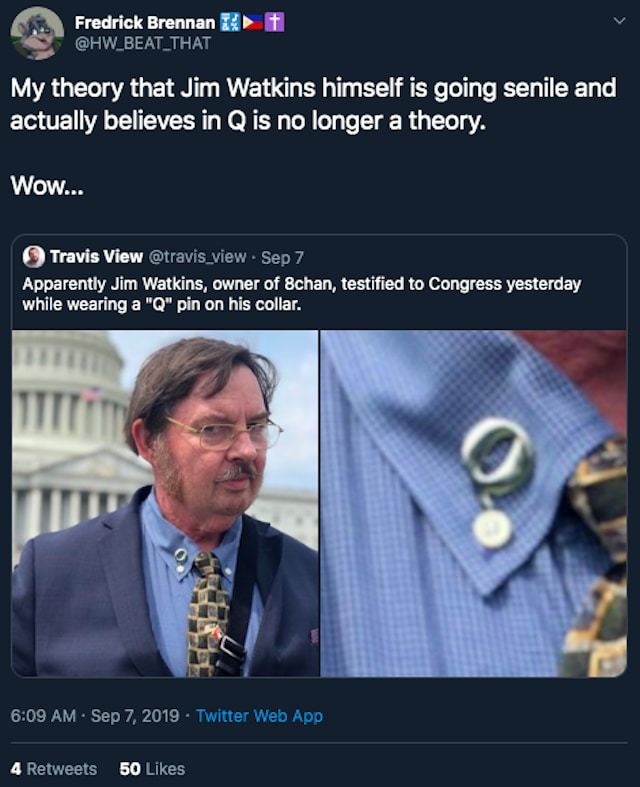Click the @travis_view handle
640x787 pixels.
pyautogui.click(x=198, y=257)
